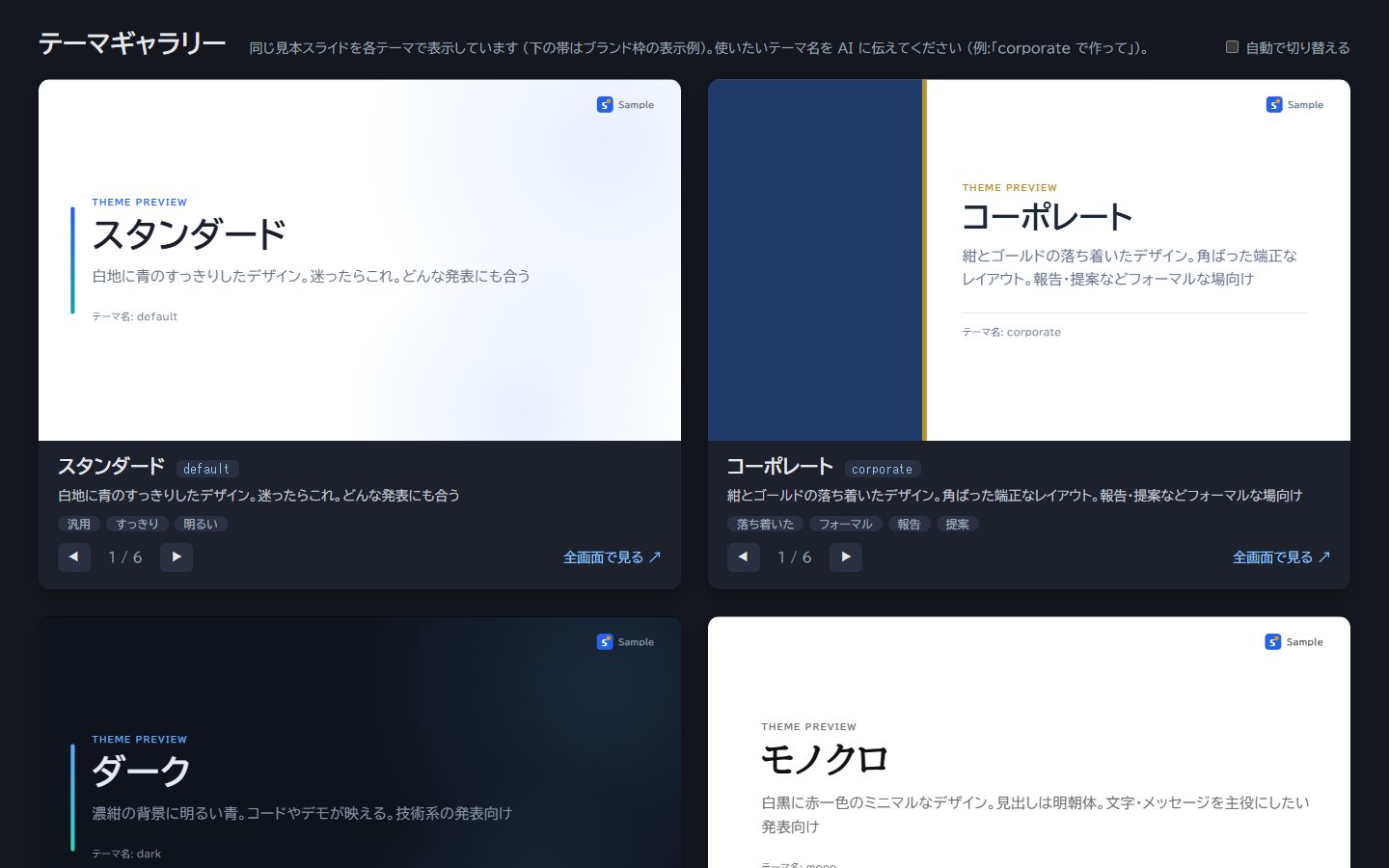Advance to next slide in コーポレート card
The width and height of the screenshot is (1389, 868).
point(846,557)
